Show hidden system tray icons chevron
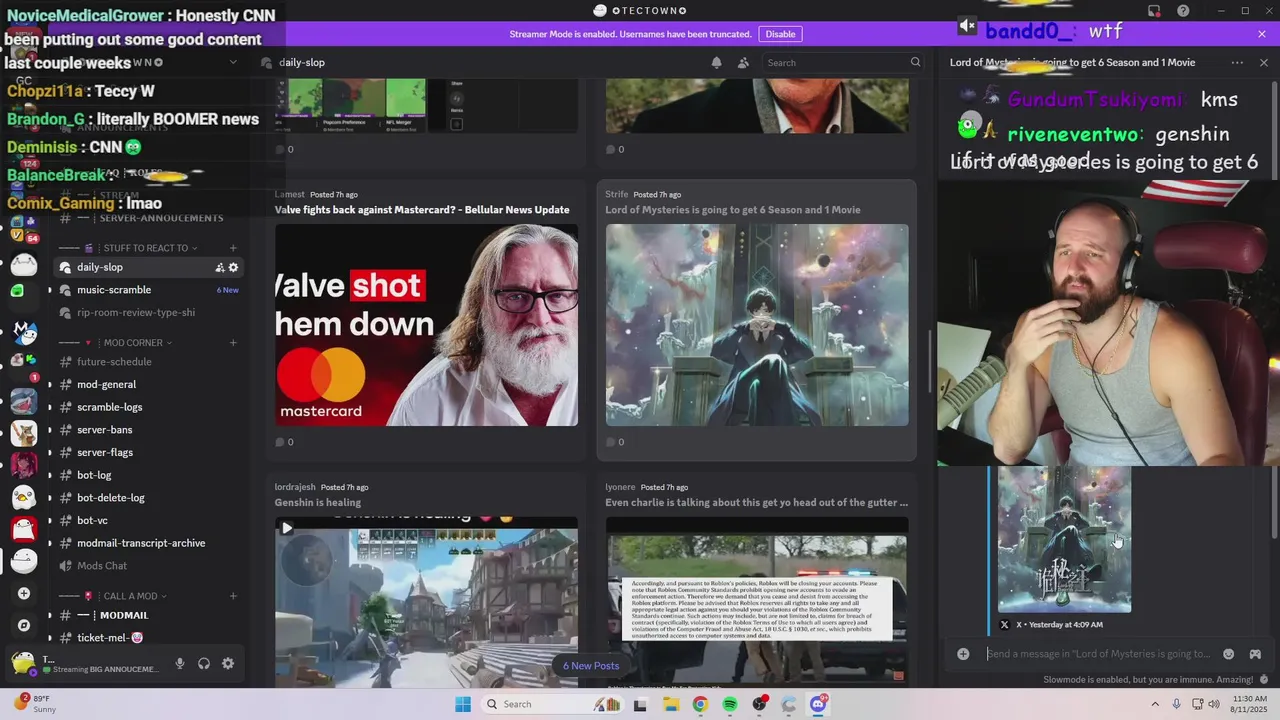1280x720 pixels. pyautogui.click(x=1155, y=704)
